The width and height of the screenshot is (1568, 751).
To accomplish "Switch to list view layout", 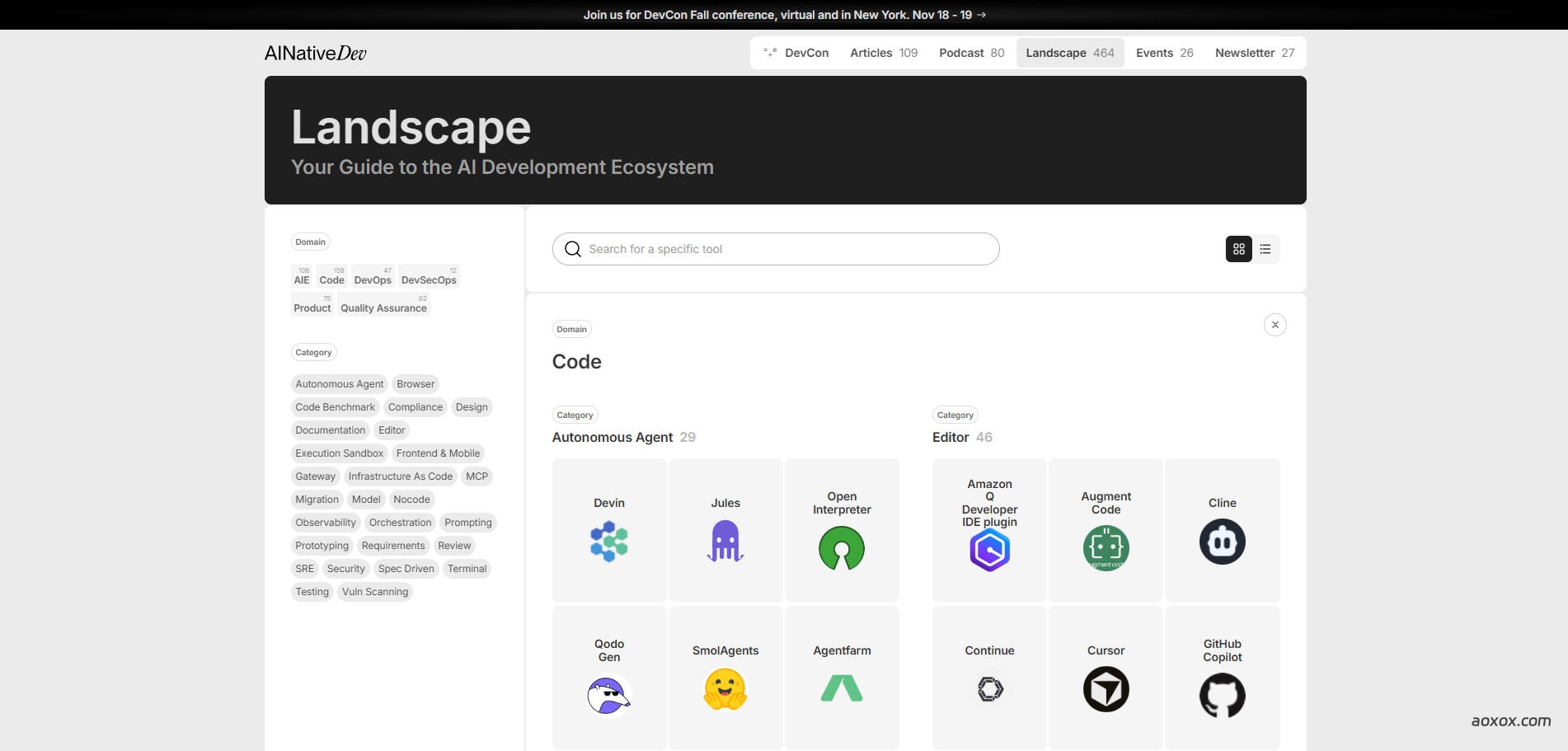I will [x=1265, y=249].
